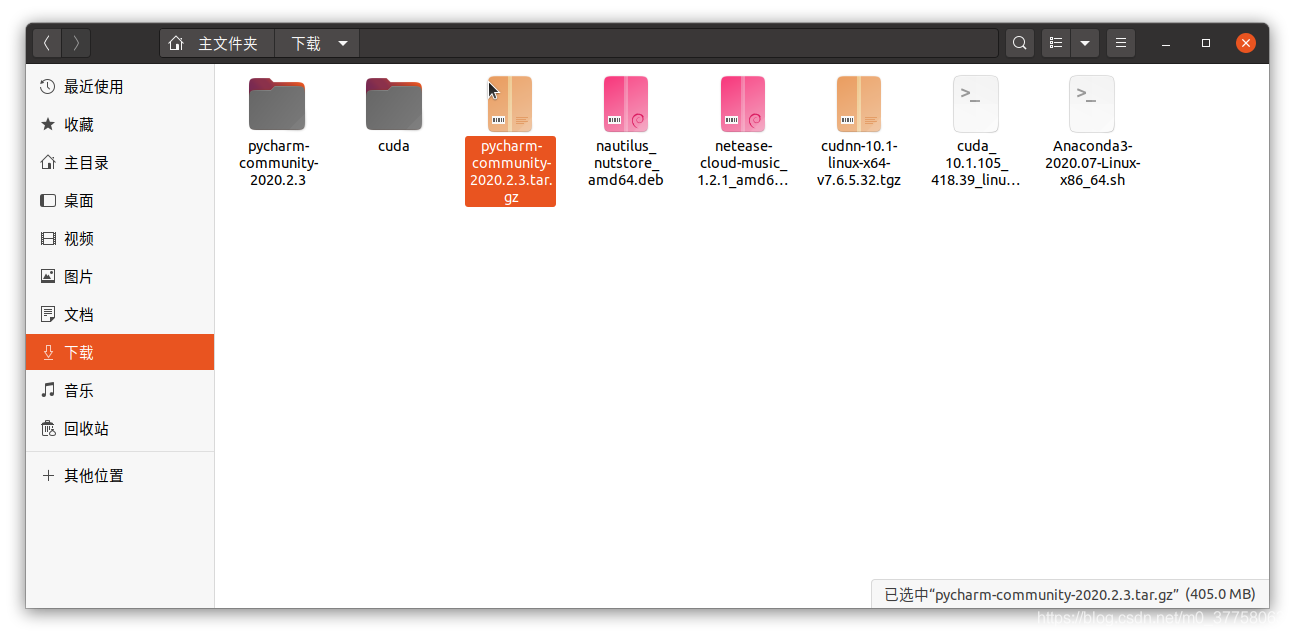Open 收藏 in the sidebar
The image size is (1295, 637).
120,125
